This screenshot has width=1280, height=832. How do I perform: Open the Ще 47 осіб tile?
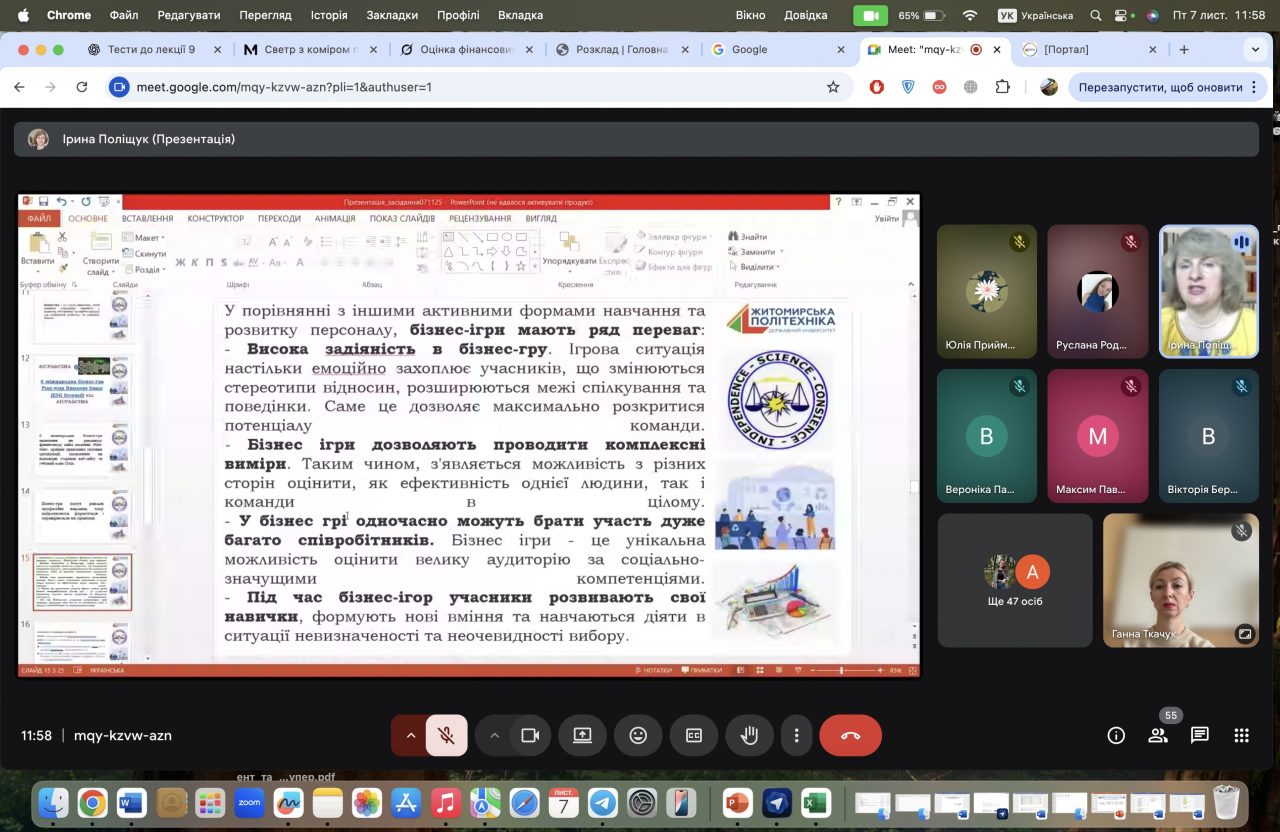[x=1014, y=580]
